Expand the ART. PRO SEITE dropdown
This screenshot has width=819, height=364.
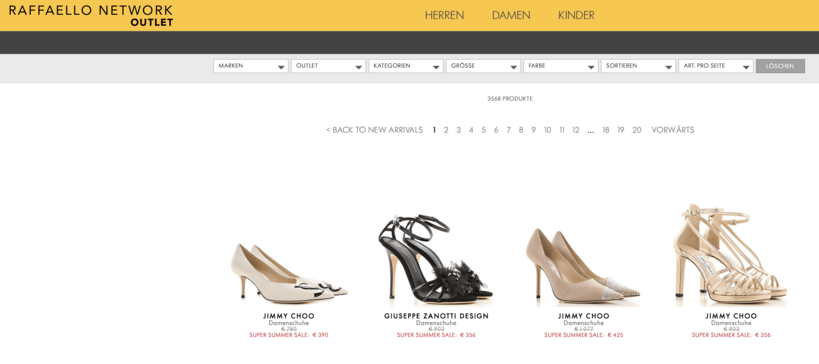(716, 66)
